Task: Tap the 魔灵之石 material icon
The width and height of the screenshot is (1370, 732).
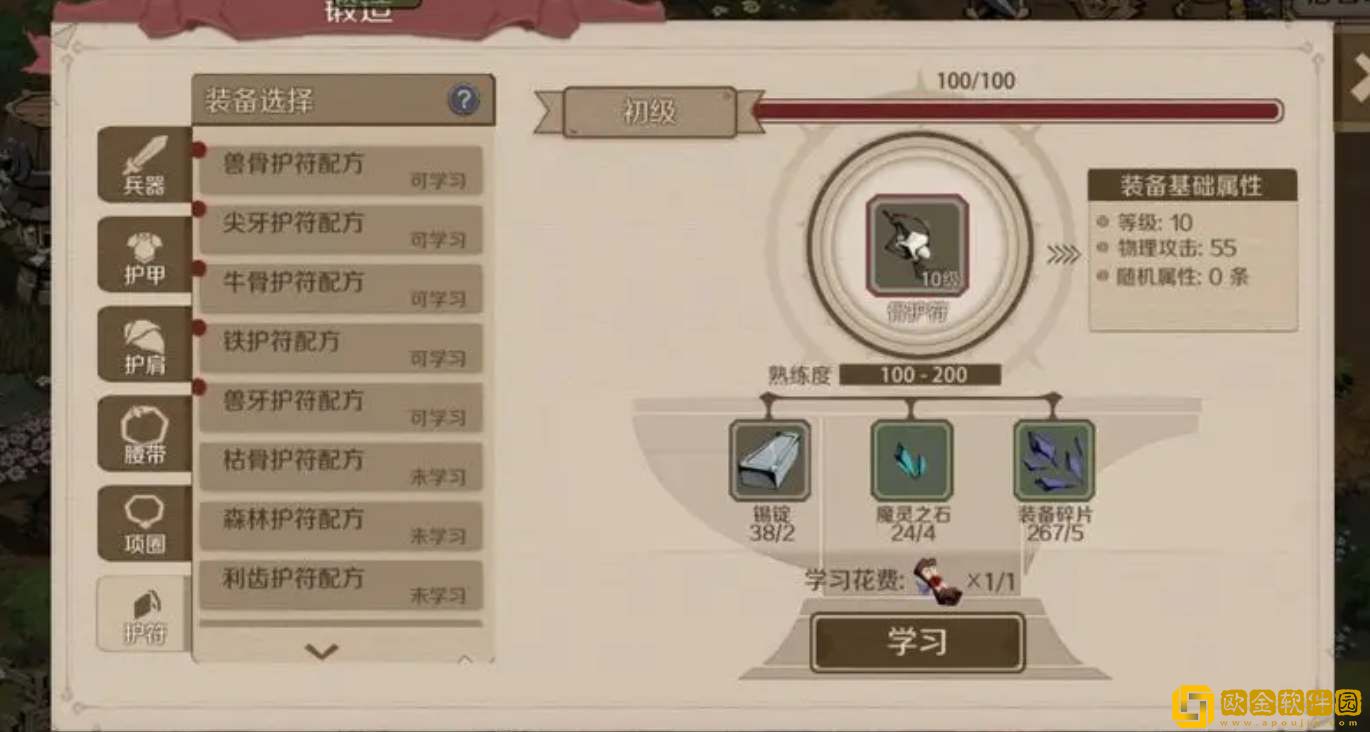Action: click(x=911, y=460)
